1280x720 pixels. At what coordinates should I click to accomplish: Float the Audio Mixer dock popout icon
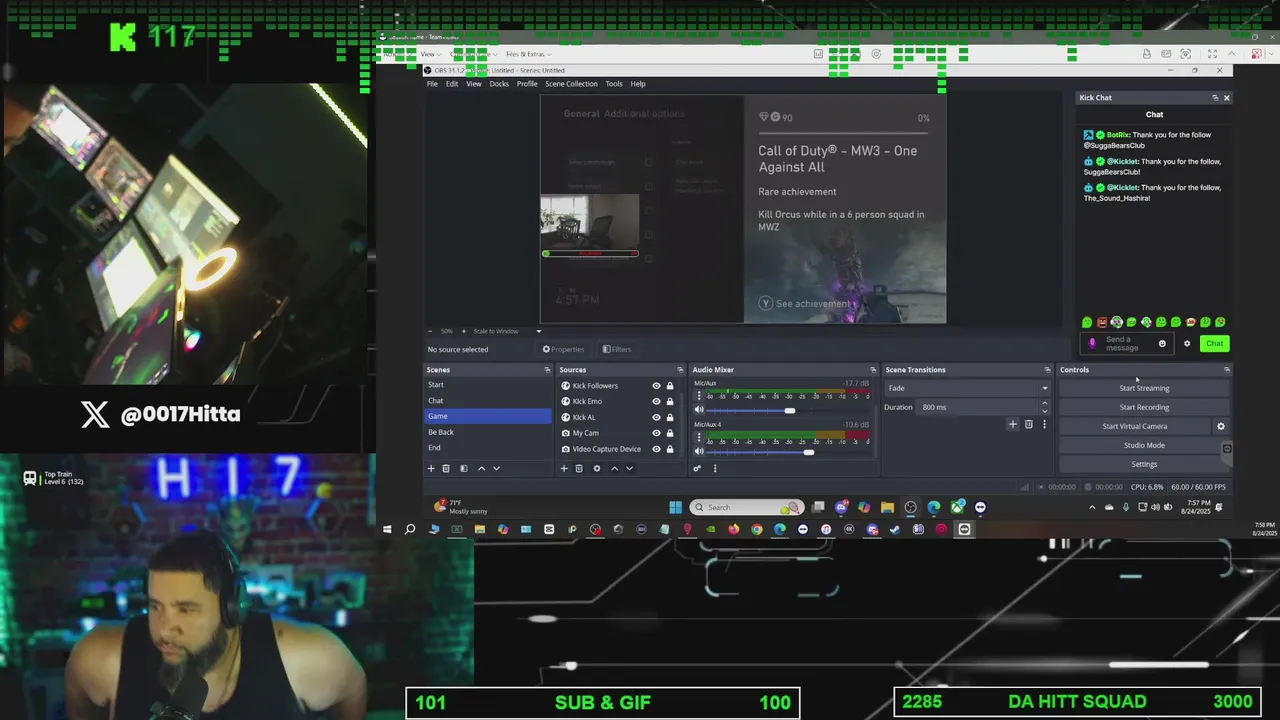coord(872,370)
